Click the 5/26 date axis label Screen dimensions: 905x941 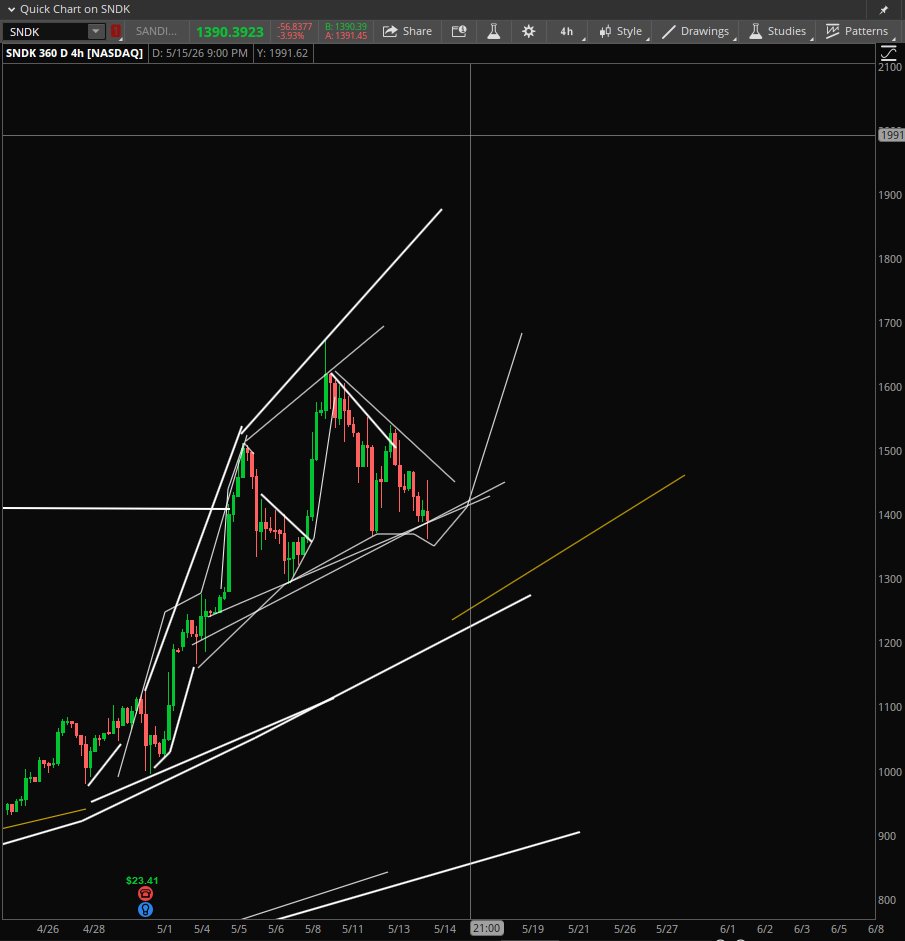click(x=625, y=929)
